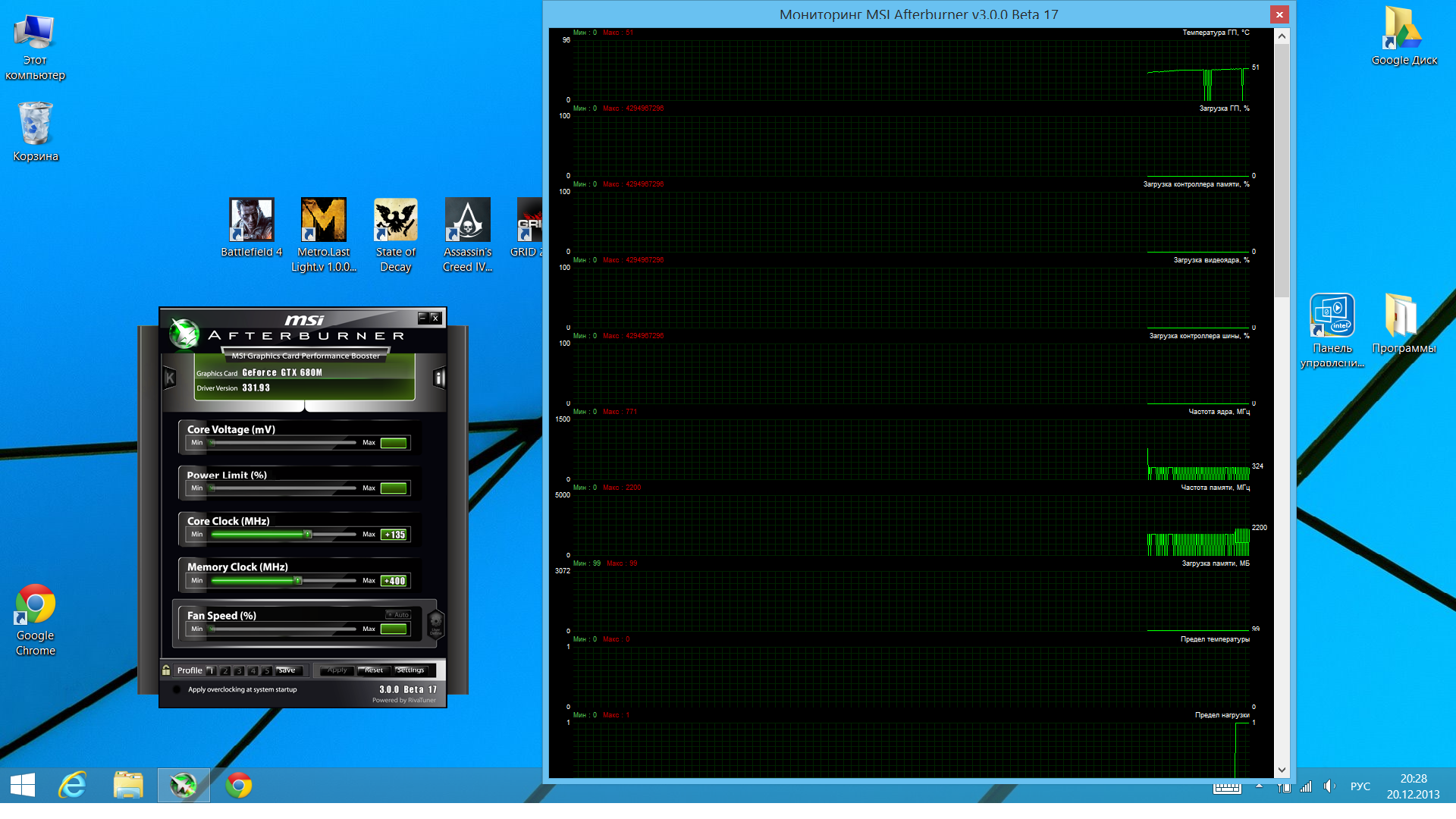Click the volume speaker tray icon
The image size is (1456, 819).
pos(1329,786)
